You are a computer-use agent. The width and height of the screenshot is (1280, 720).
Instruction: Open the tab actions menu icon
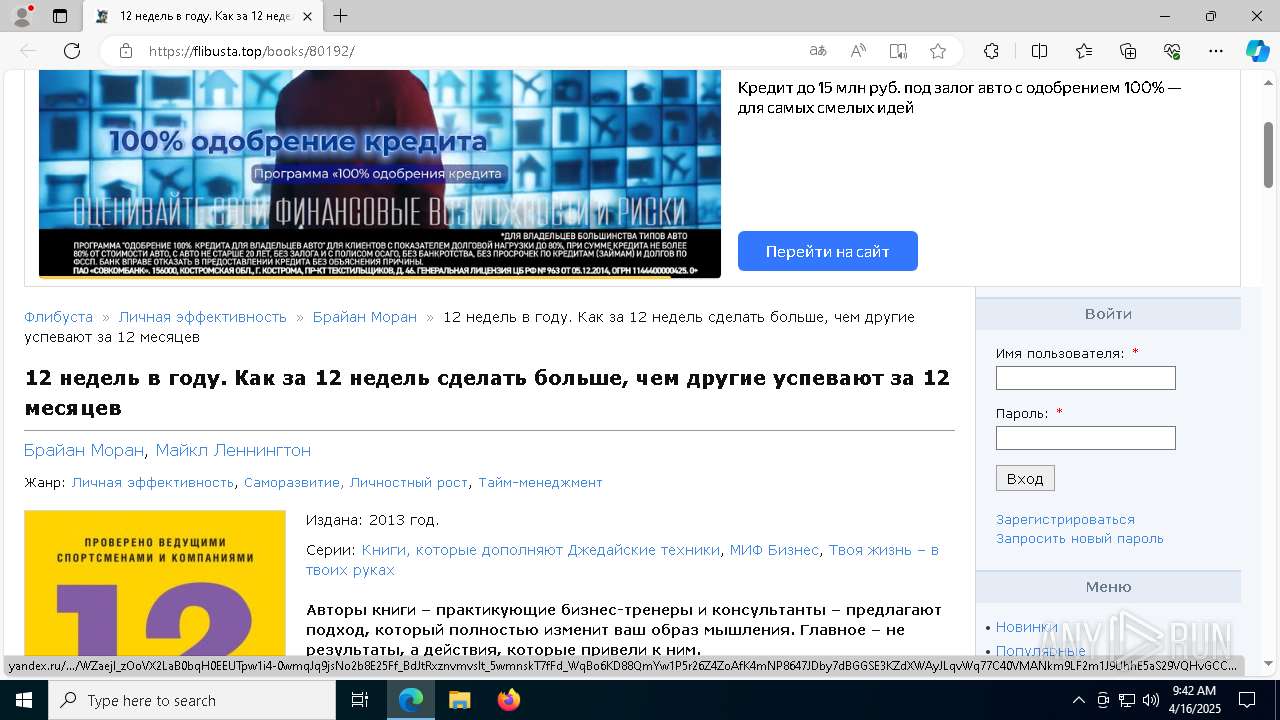(x=60, y=16)
